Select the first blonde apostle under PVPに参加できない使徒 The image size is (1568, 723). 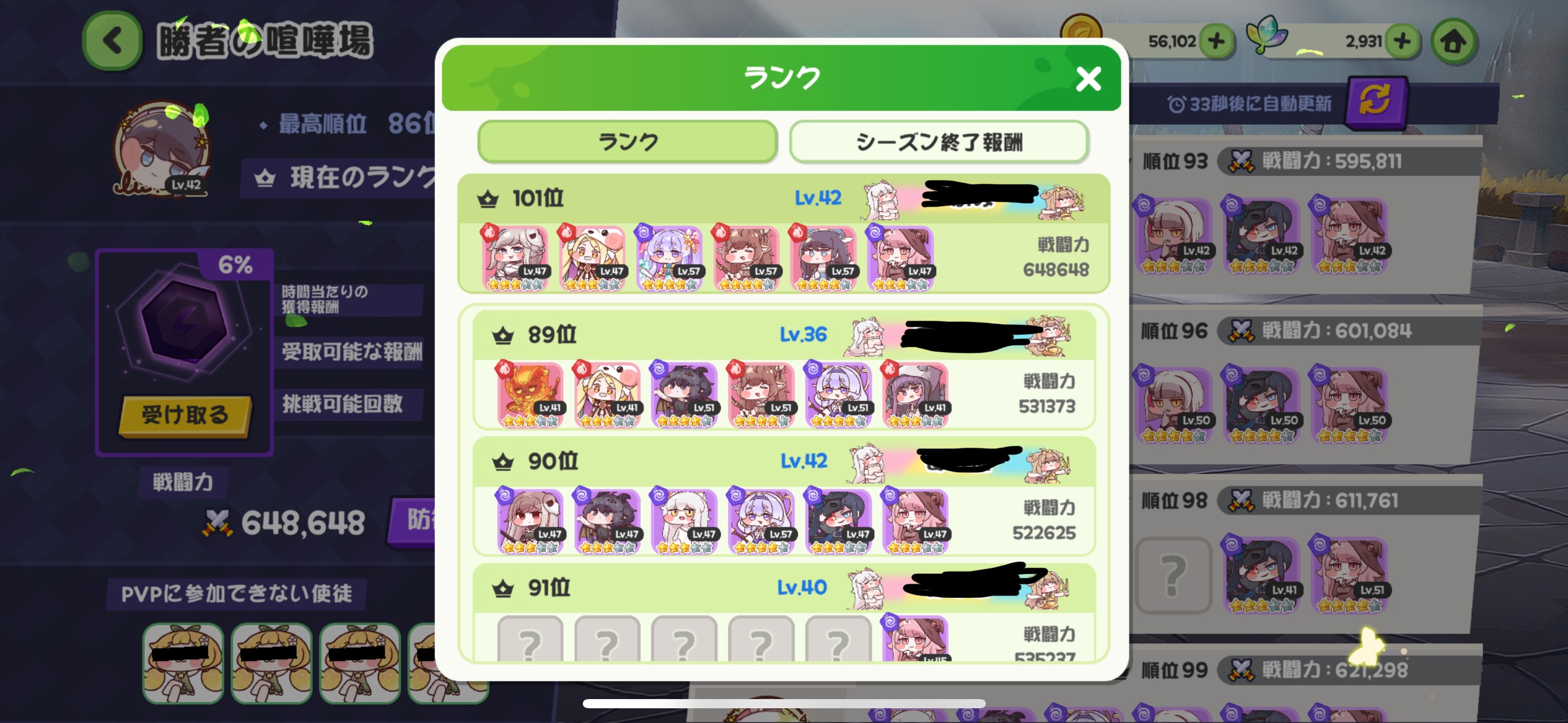(183, 663)
